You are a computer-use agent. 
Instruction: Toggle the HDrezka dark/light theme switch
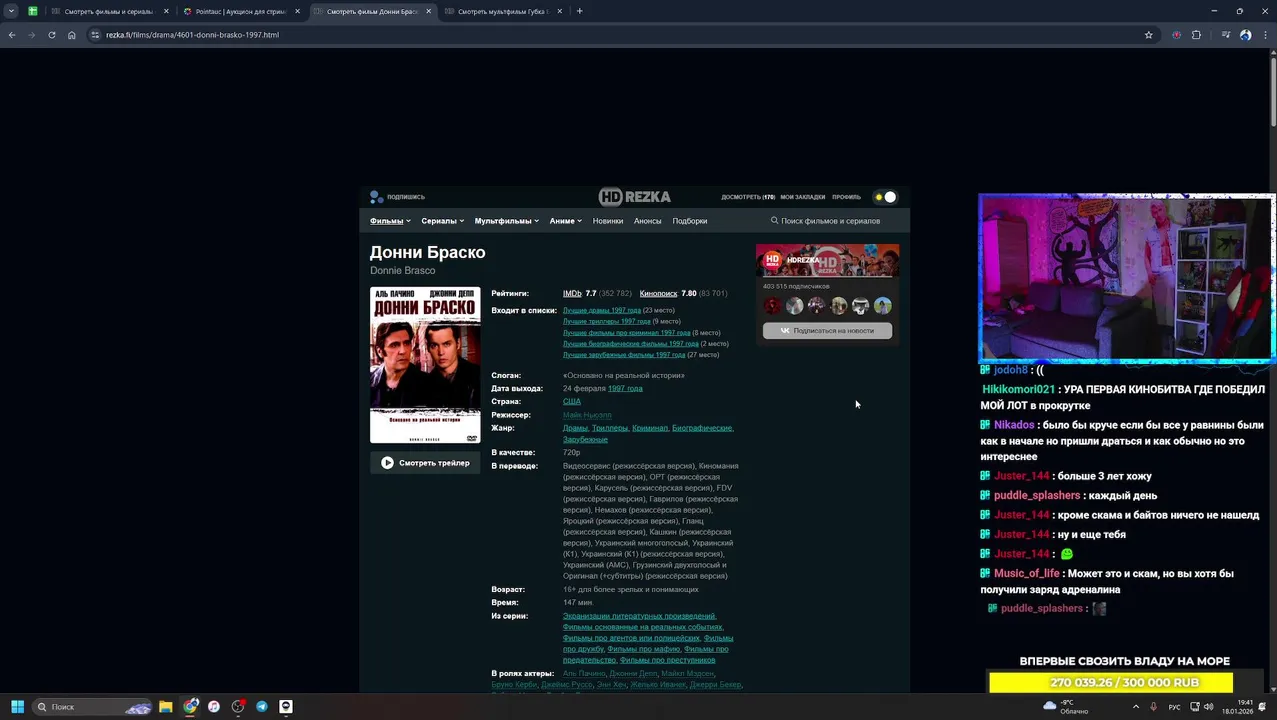click(885, 197)
